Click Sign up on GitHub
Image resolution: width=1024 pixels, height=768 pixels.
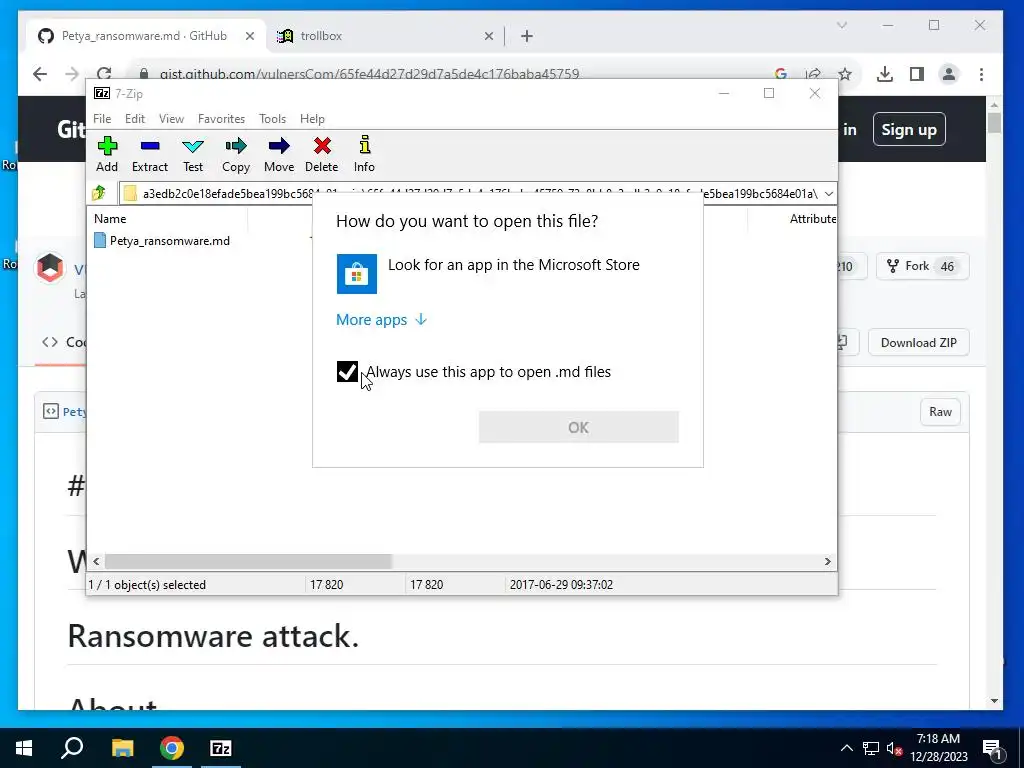(x=909, y=129)
